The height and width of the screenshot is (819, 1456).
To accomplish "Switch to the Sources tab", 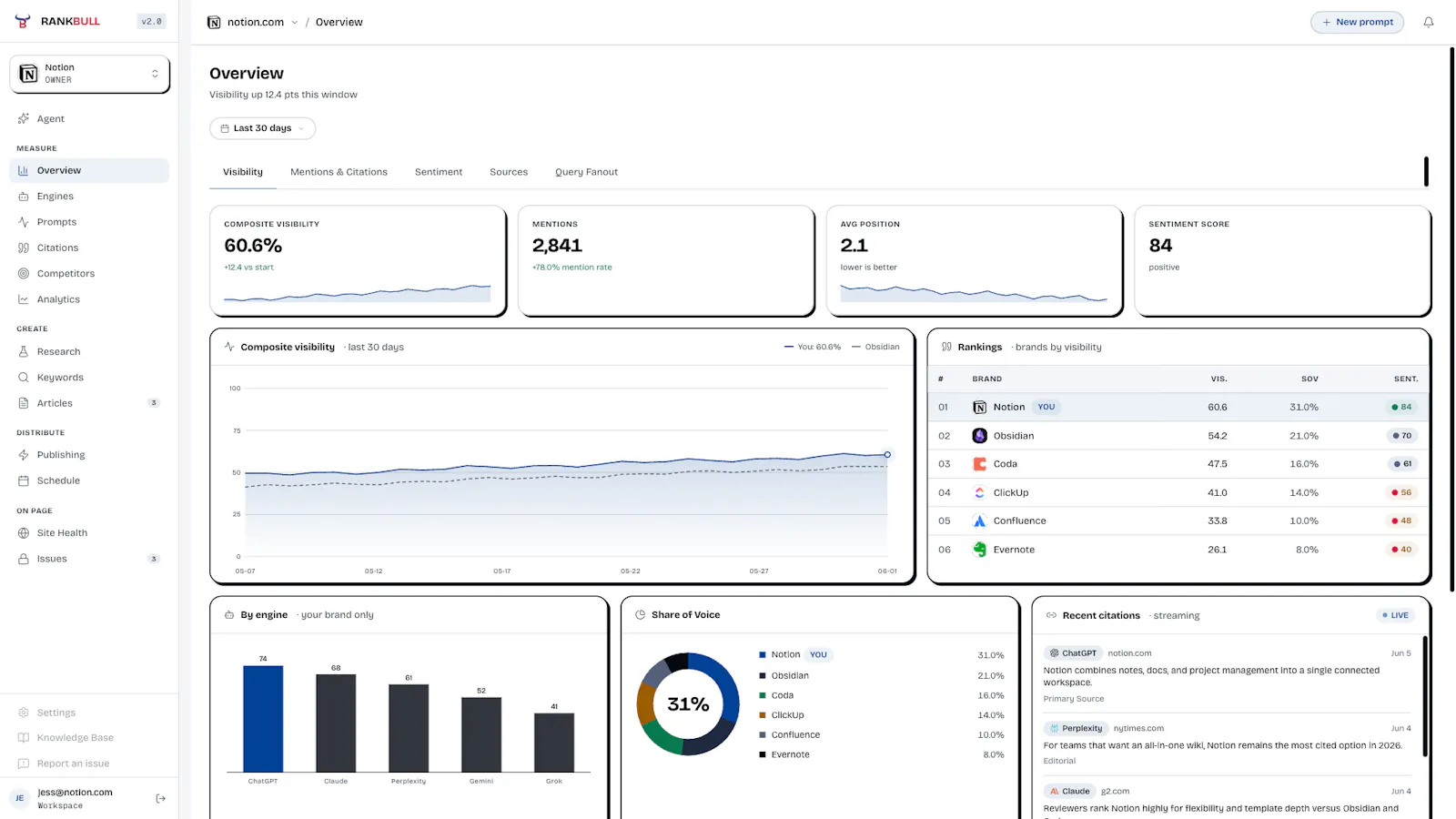I will [509, 172].
